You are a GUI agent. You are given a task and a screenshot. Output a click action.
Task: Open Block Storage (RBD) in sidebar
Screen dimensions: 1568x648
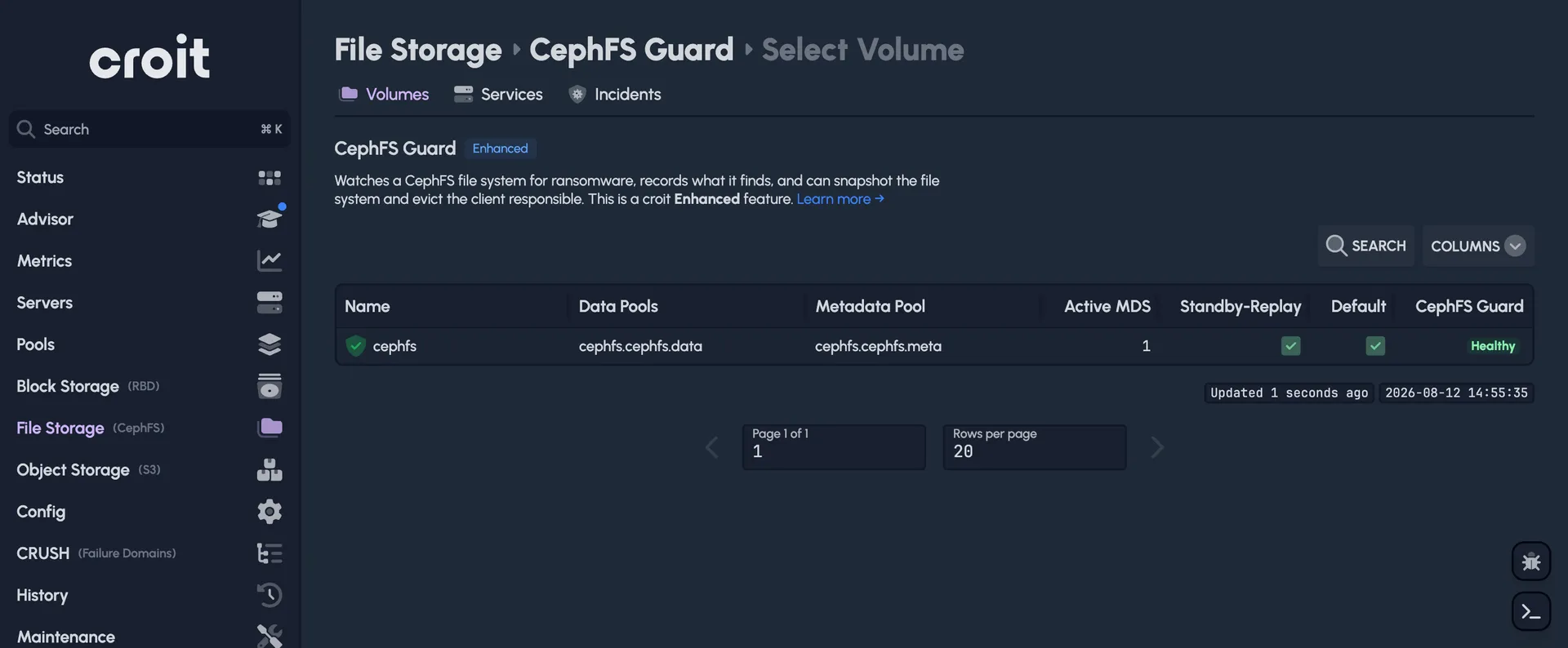(x=149, y=386)
